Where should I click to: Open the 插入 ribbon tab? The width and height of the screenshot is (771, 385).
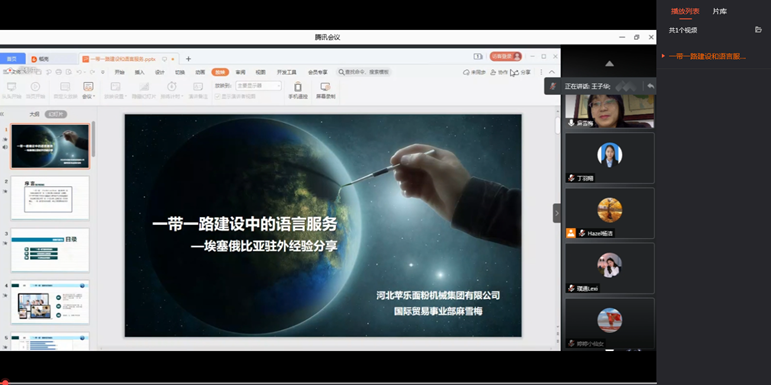(x=140, y=72)
